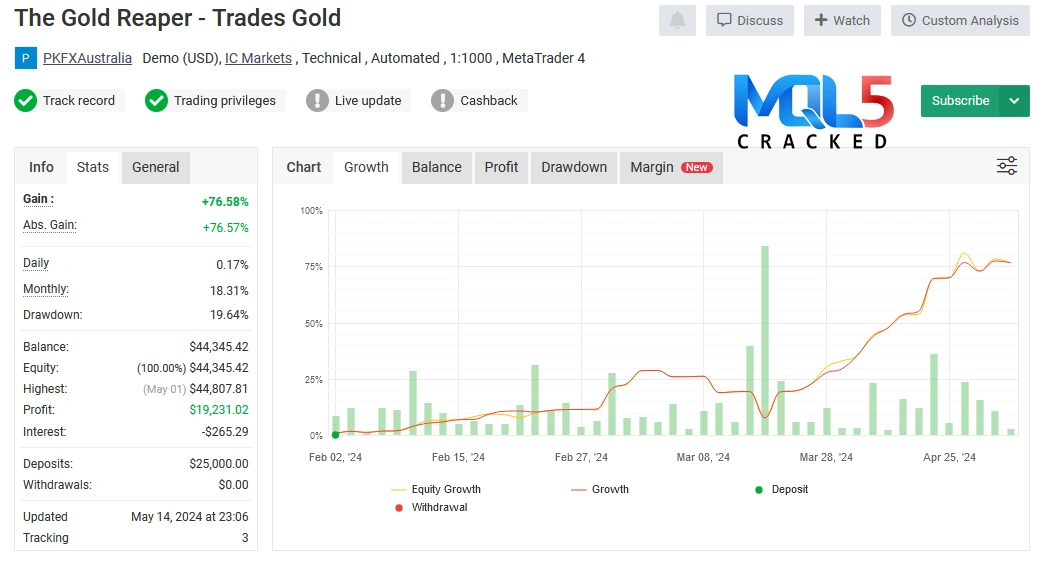
Task: Open the PKFXAustralia profile link
Action: point(87,58)
